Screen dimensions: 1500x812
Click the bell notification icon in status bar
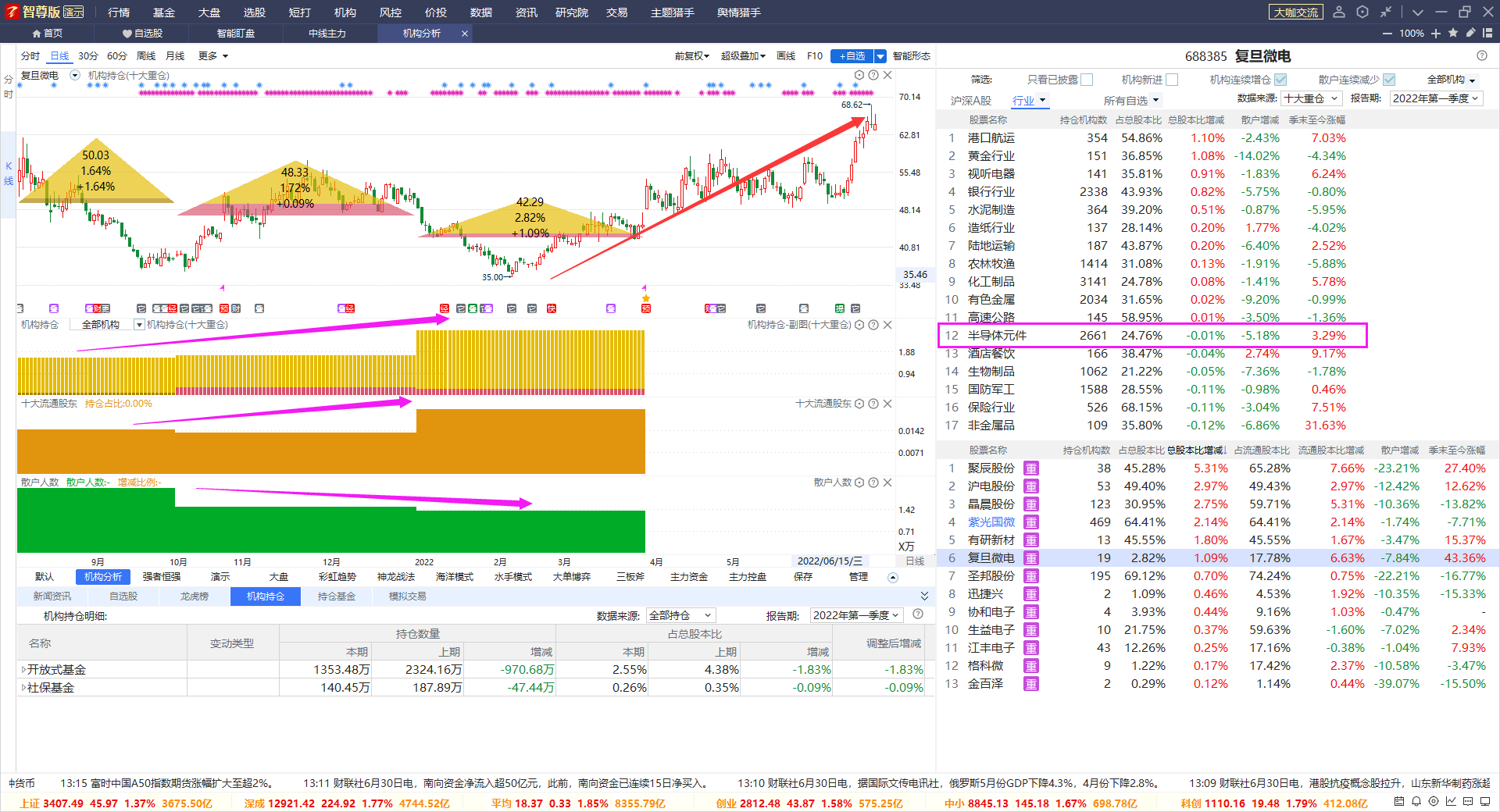pos(1416,802)
